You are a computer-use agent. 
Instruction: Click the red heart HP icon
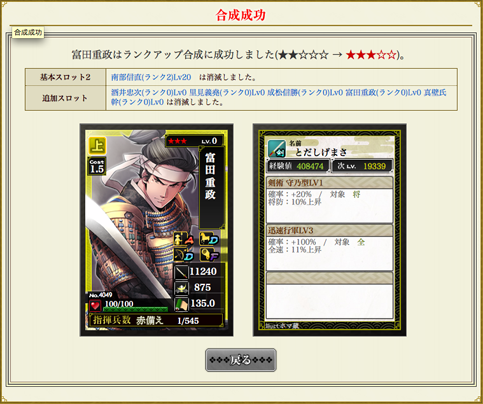coord(95,305)
